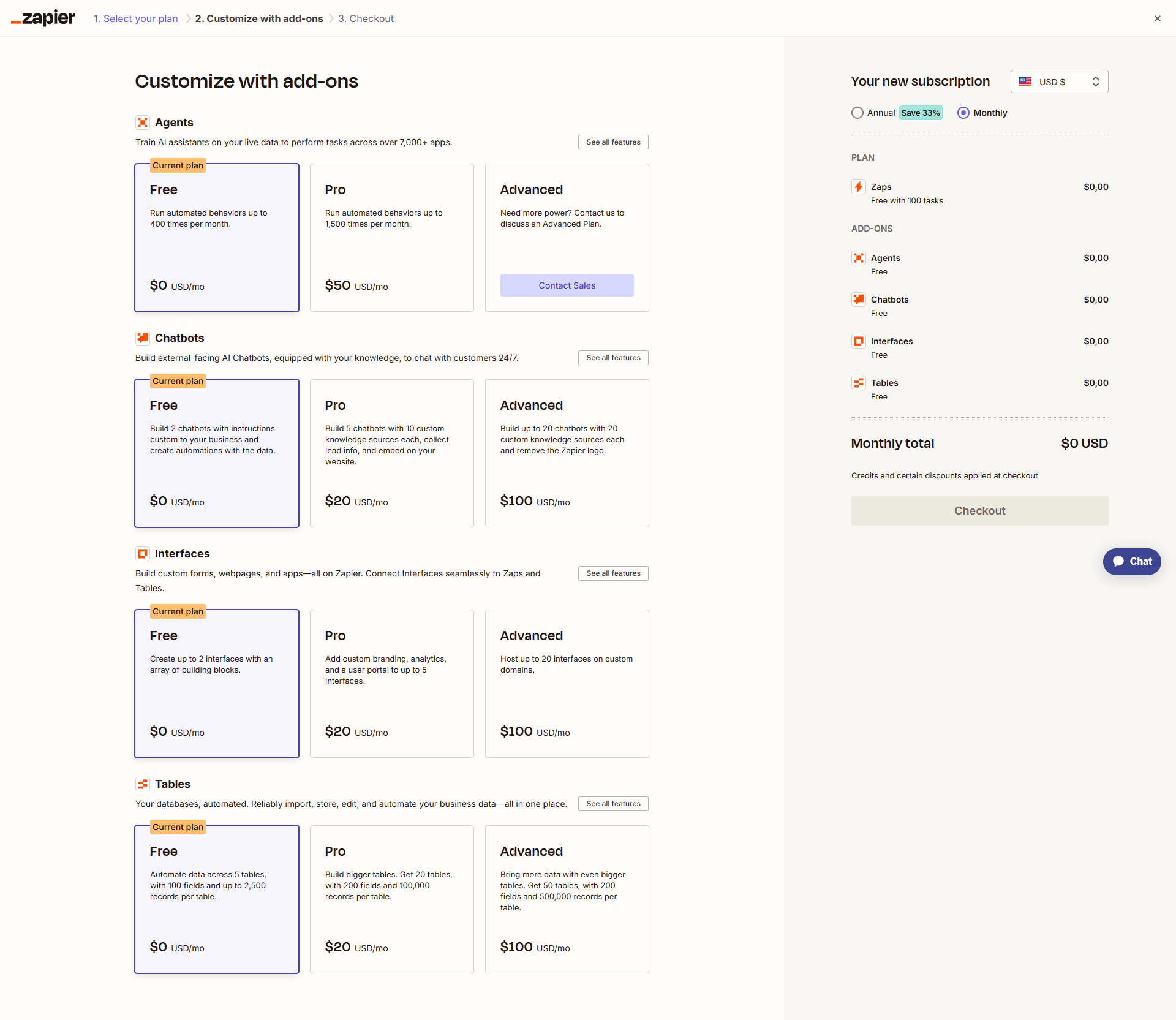
Task: Choose the Chatbots Pro $20 plan
Action: tap(392, 453)
